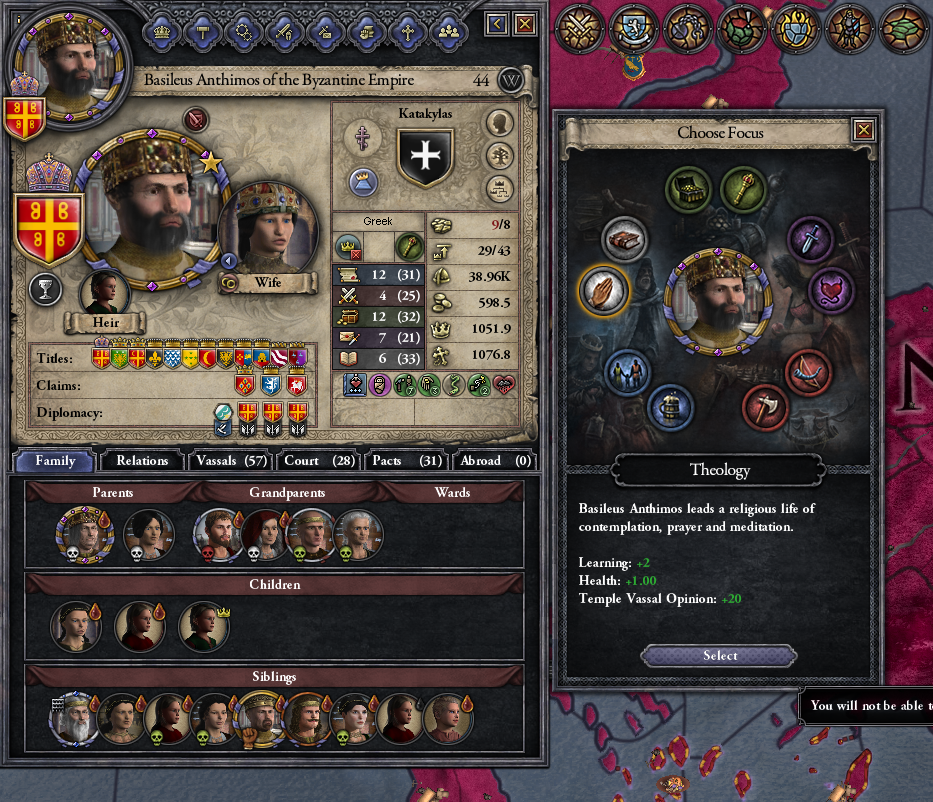Go back with the left arrow button
The height and width of the screenshot is (802, 933).
click(x=496, y=24)
